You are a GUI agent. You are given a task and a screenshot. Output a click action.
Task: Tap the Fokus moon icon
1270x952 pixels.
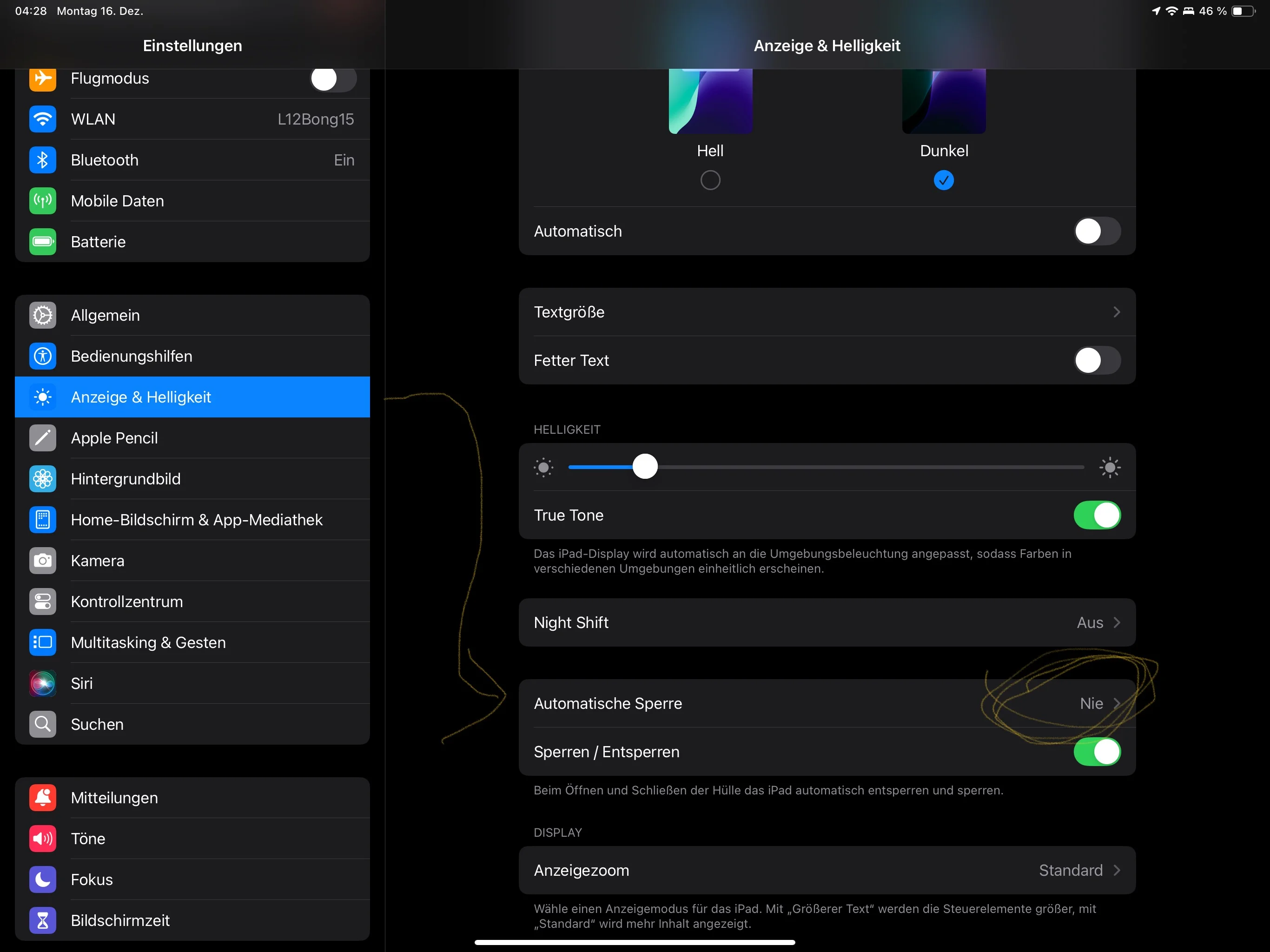coord(42,879)
